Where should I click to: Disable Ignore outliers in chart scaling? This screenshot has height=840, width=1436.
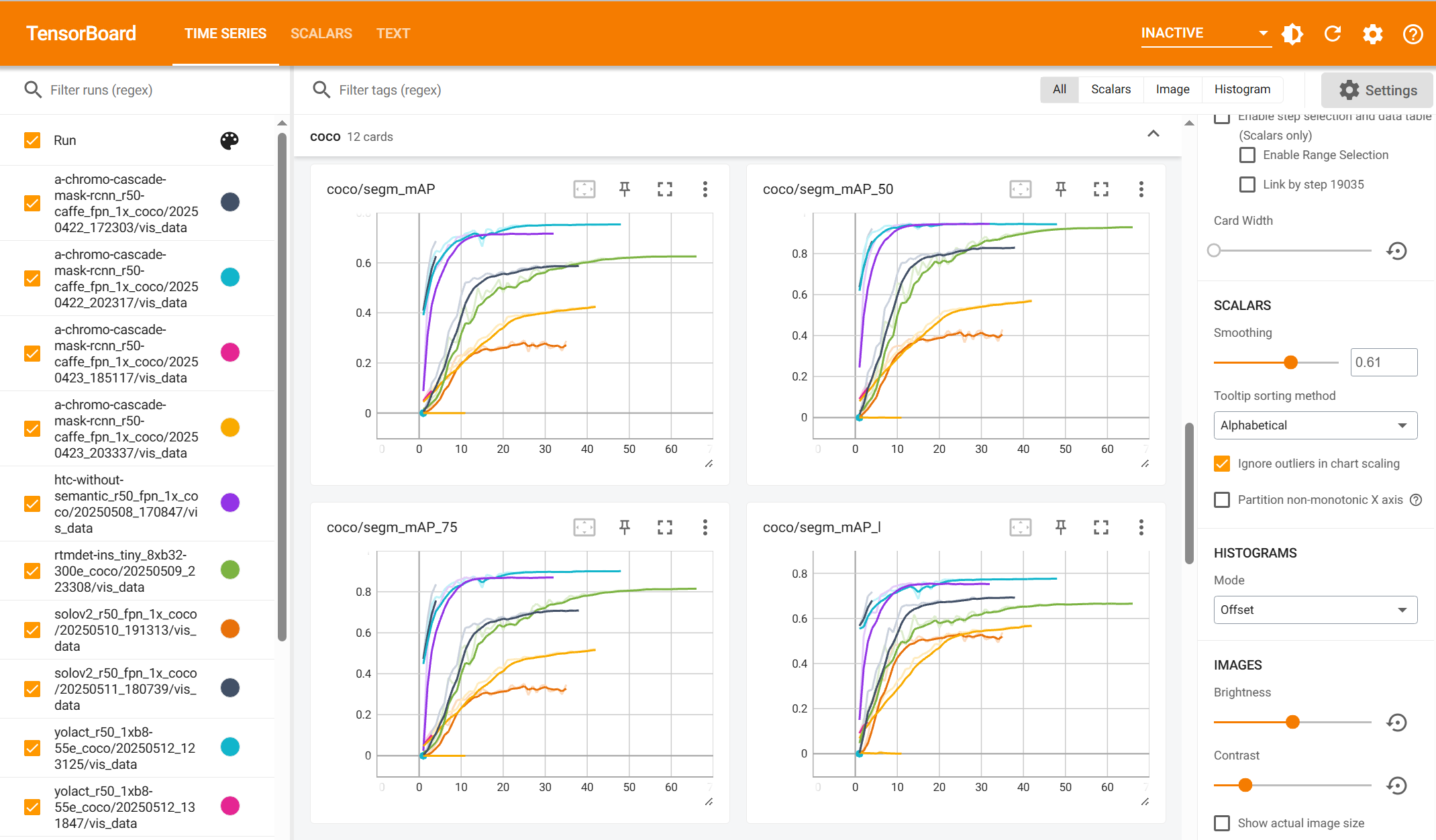(1222, 463)
